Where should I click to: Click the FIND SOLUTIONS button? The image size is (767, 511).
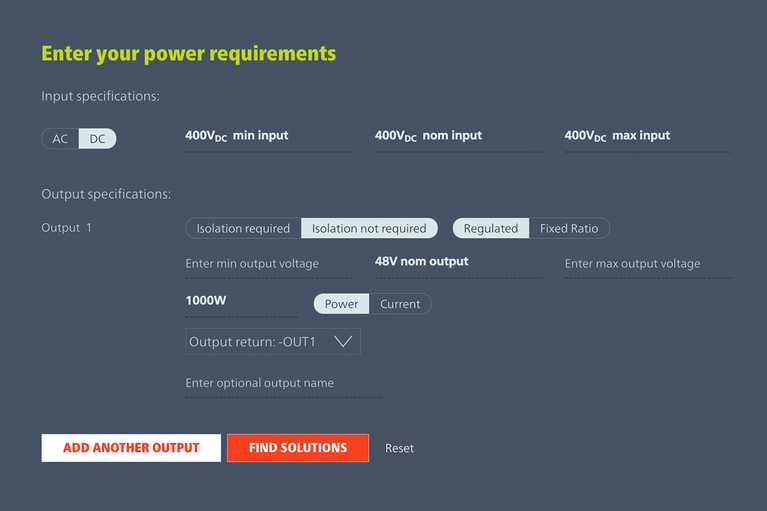pyautogui.click(x=298, y=448)
